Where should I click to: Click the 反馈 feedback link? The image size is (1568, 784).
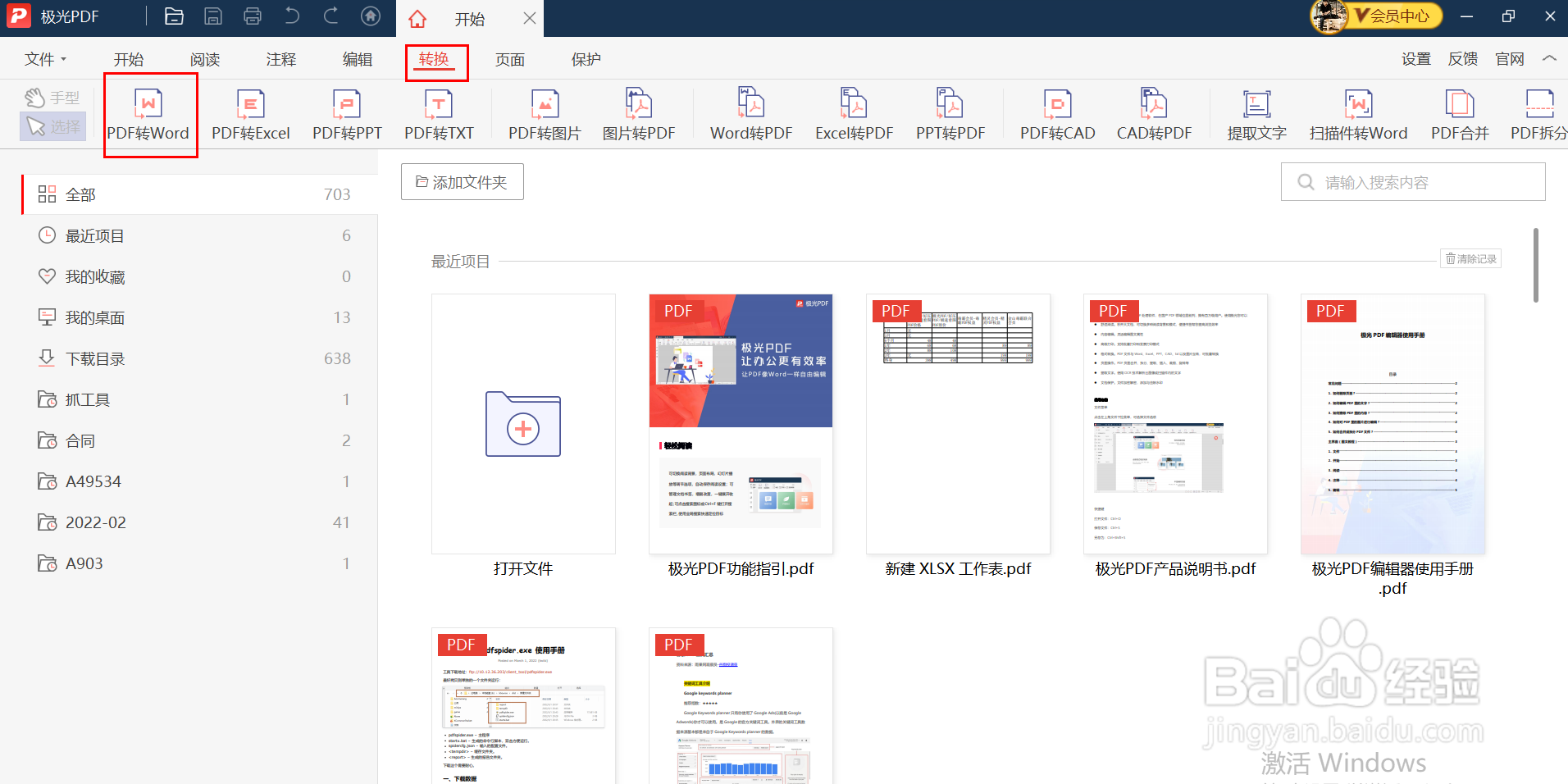coord(1463,59)
